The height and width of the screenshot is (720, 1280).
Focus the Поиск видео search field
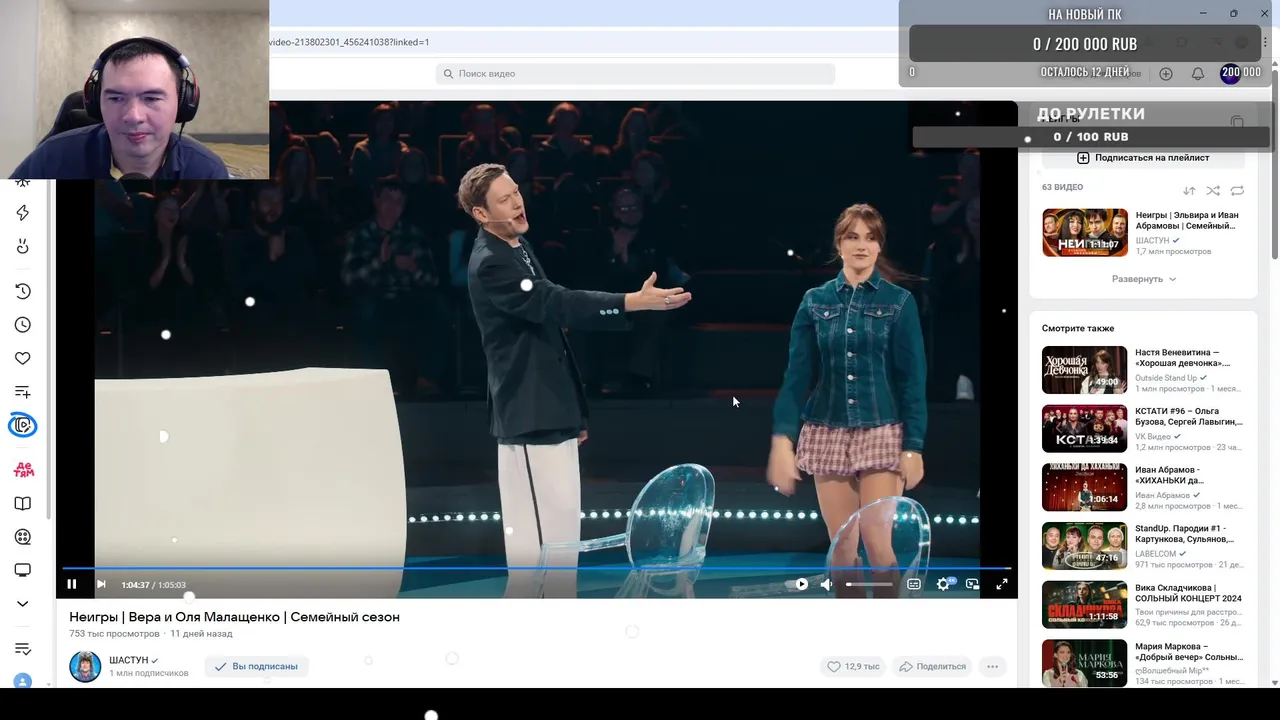tap(635, 73)
